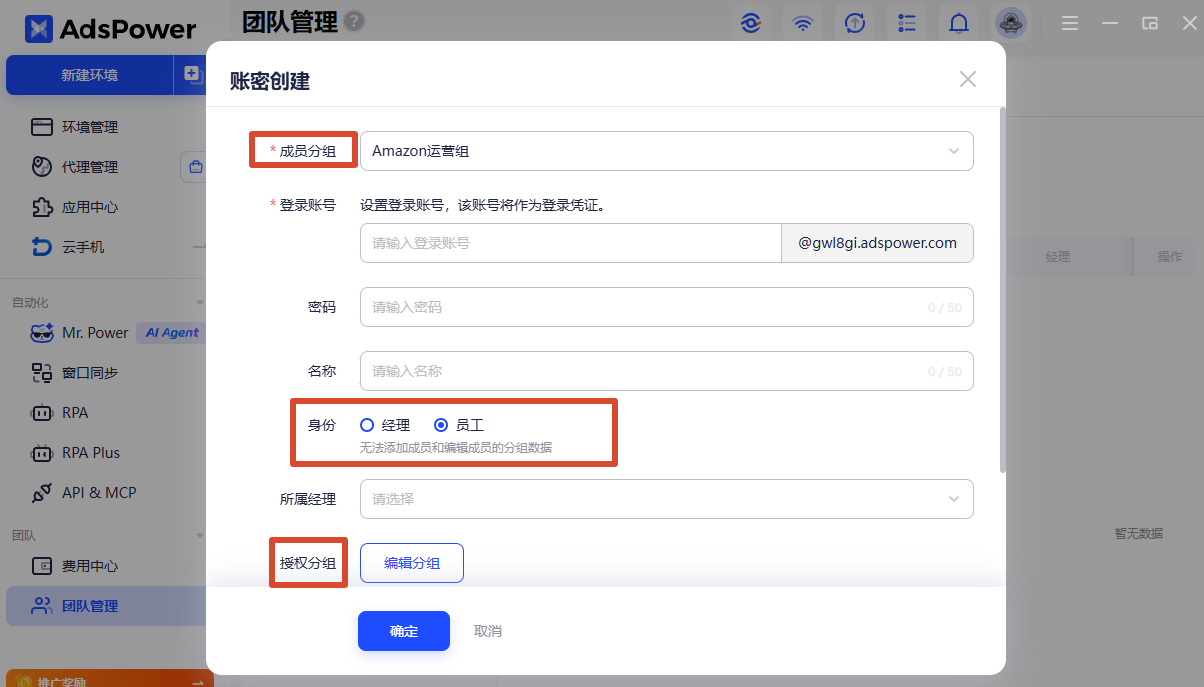Click the 新建环境 button
This screenshot has height=687, width=1204.
(90, 75)
